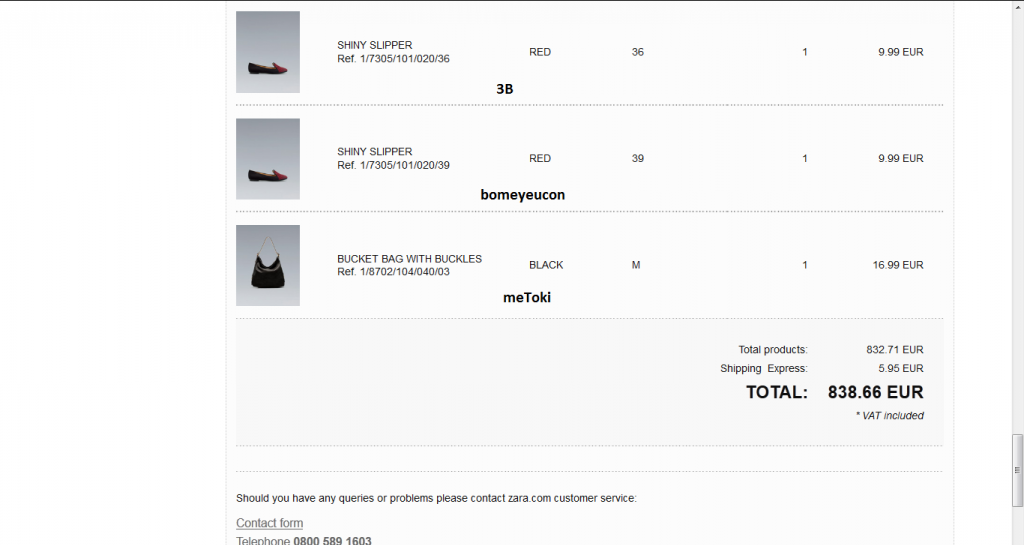Open the Contact form link
This screenshot has height=545, width=1024.
click(269, 523)
